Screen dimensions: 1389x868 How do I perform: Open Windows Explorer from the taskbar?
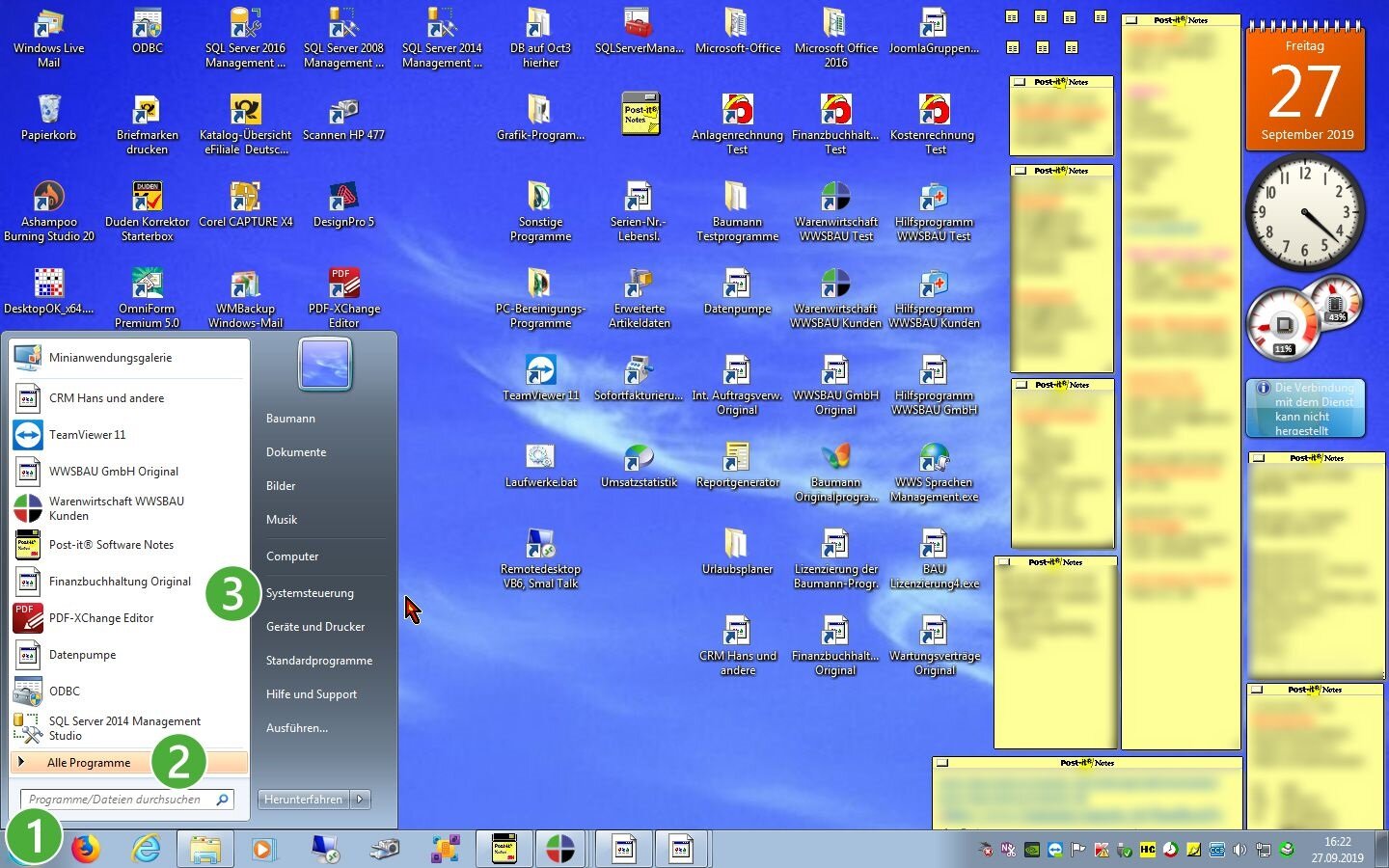pyautogui.click(x=204, y=849)
